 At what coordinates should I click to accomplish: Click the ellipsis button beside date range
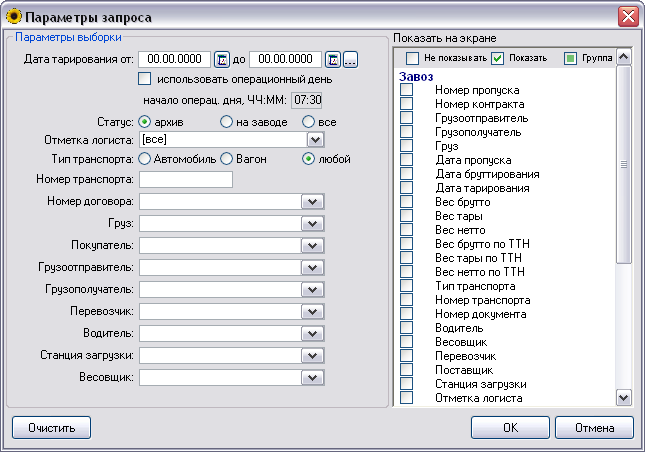tap(350, 60)
